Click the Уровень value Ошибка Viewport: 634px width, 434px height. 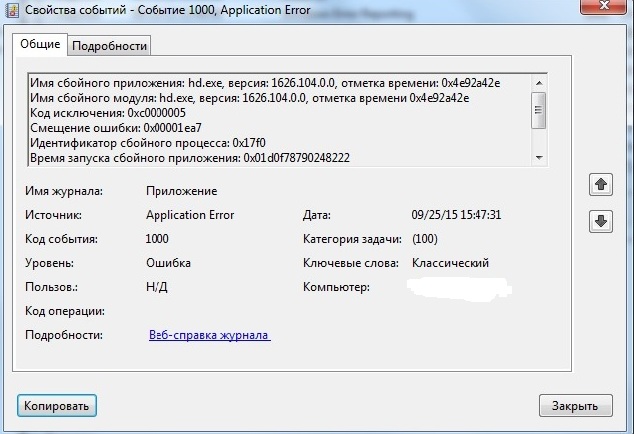point(168,263)
